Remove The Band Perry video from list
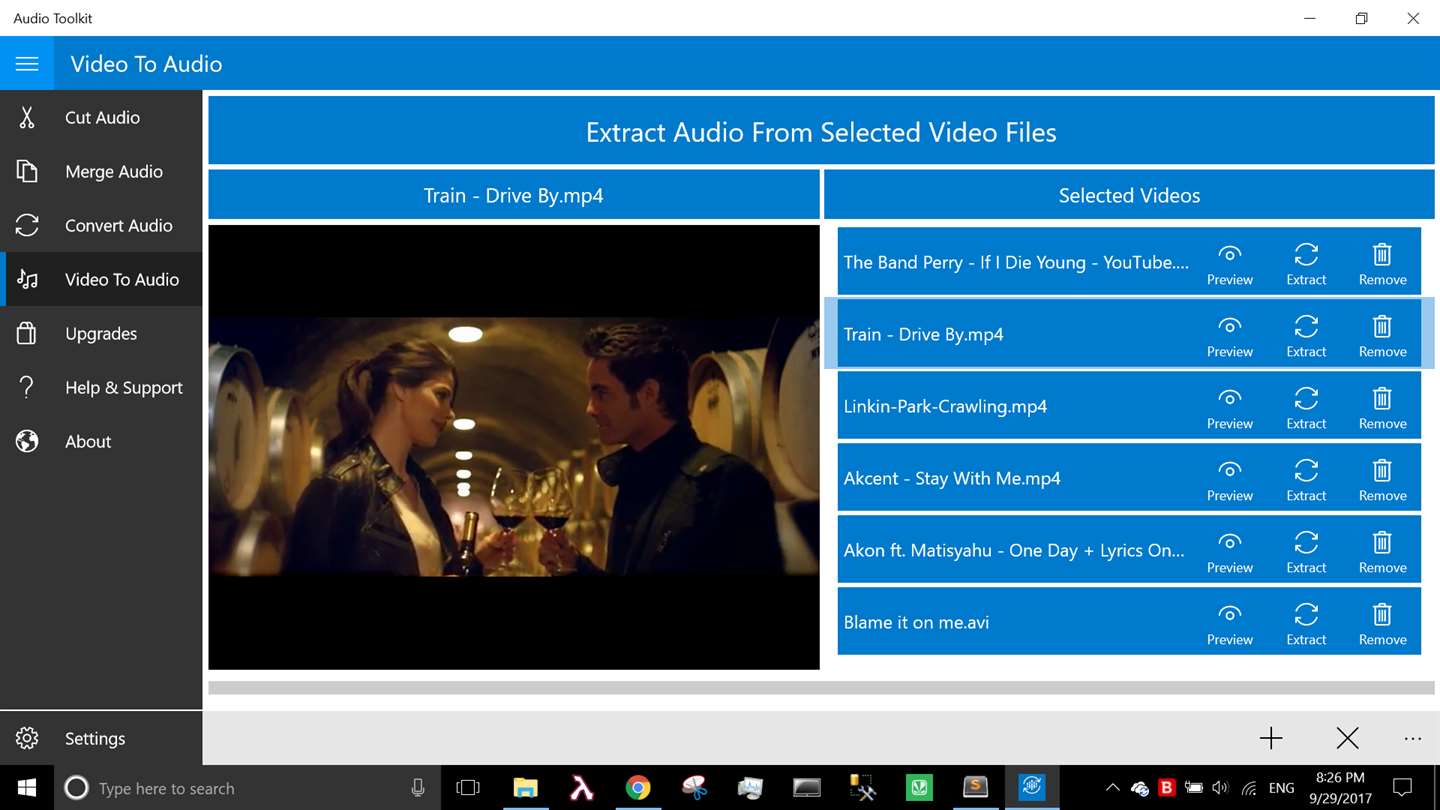This screenshot has width=1440, height=810. coord(1382,264)
